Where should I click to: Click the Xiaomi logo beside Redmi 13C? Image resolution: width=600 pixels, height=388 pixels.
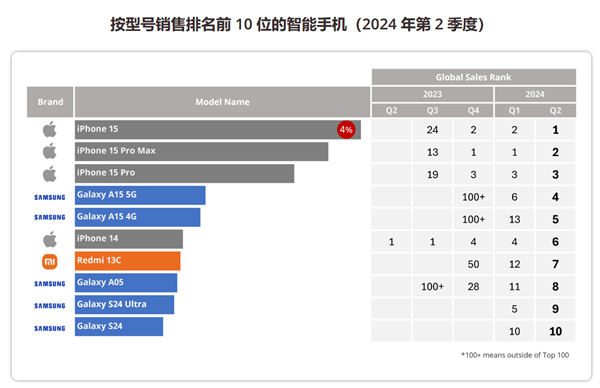(x=50, y=262)
